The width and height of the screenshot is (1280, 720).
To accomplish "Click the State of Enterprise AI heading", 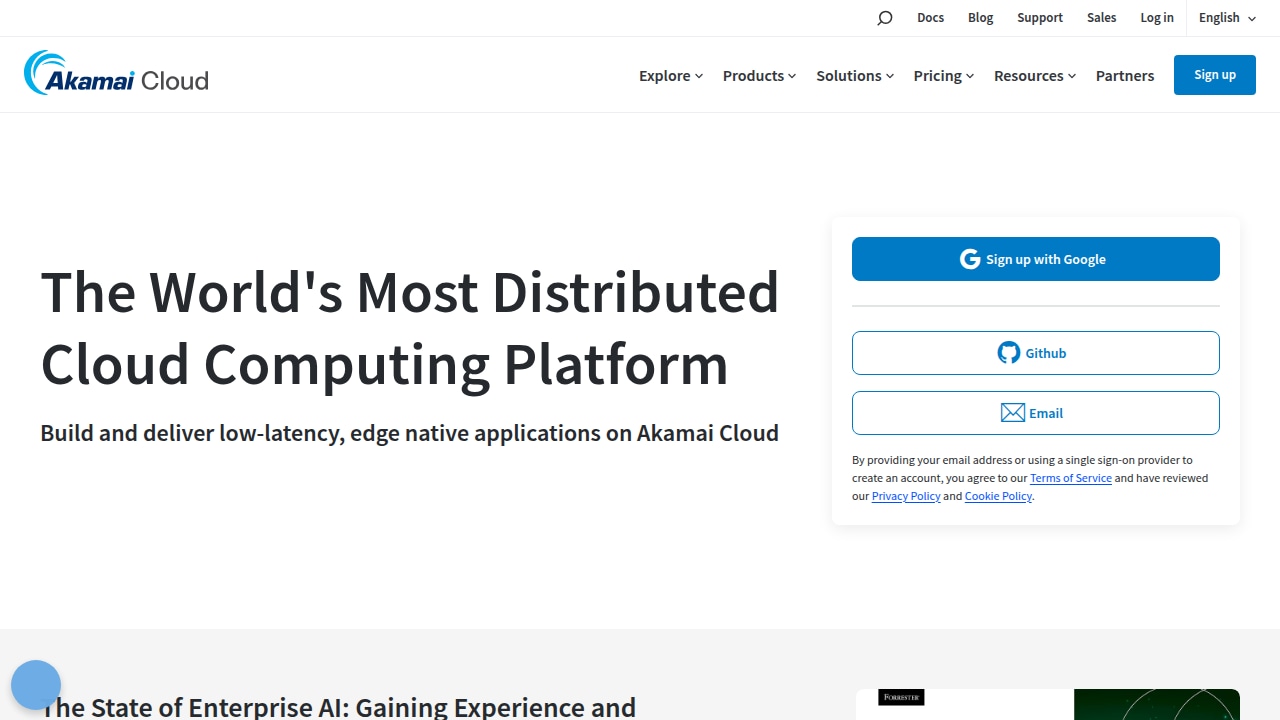I will tap(338, 707).
